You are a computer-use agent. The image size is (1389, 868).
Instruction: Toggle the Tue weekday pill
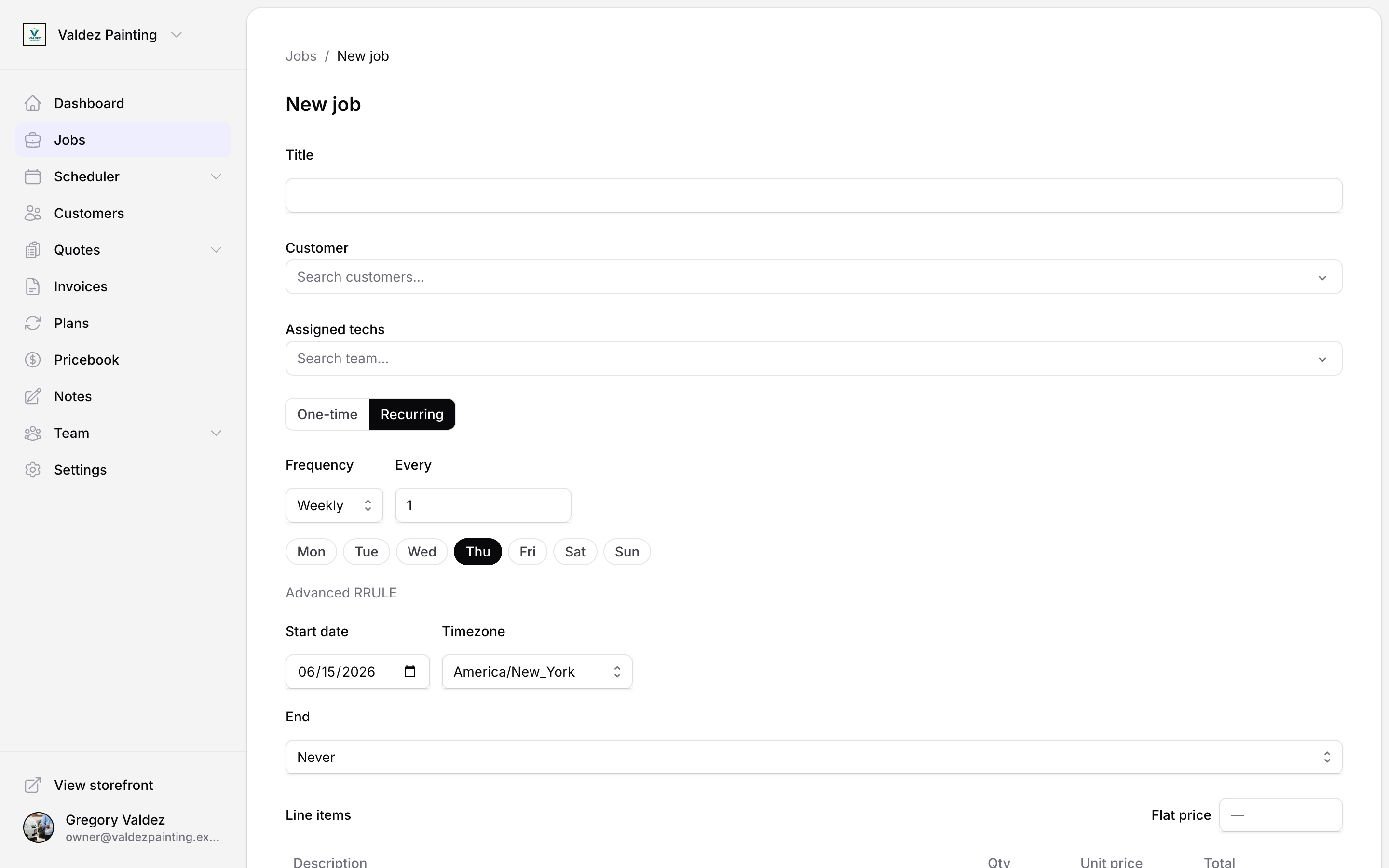click(x=366, y=552)
